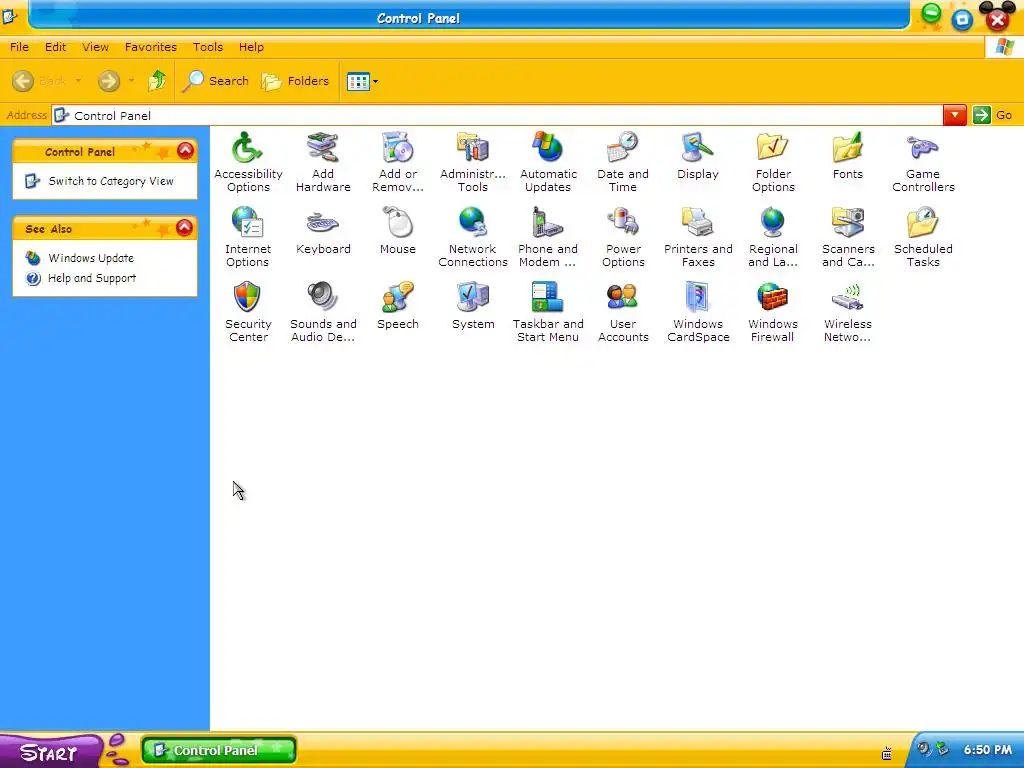Toggle the Folders pane button
Image resolution: width=1024 pixels, height=768 pixels.
point(295,81)
